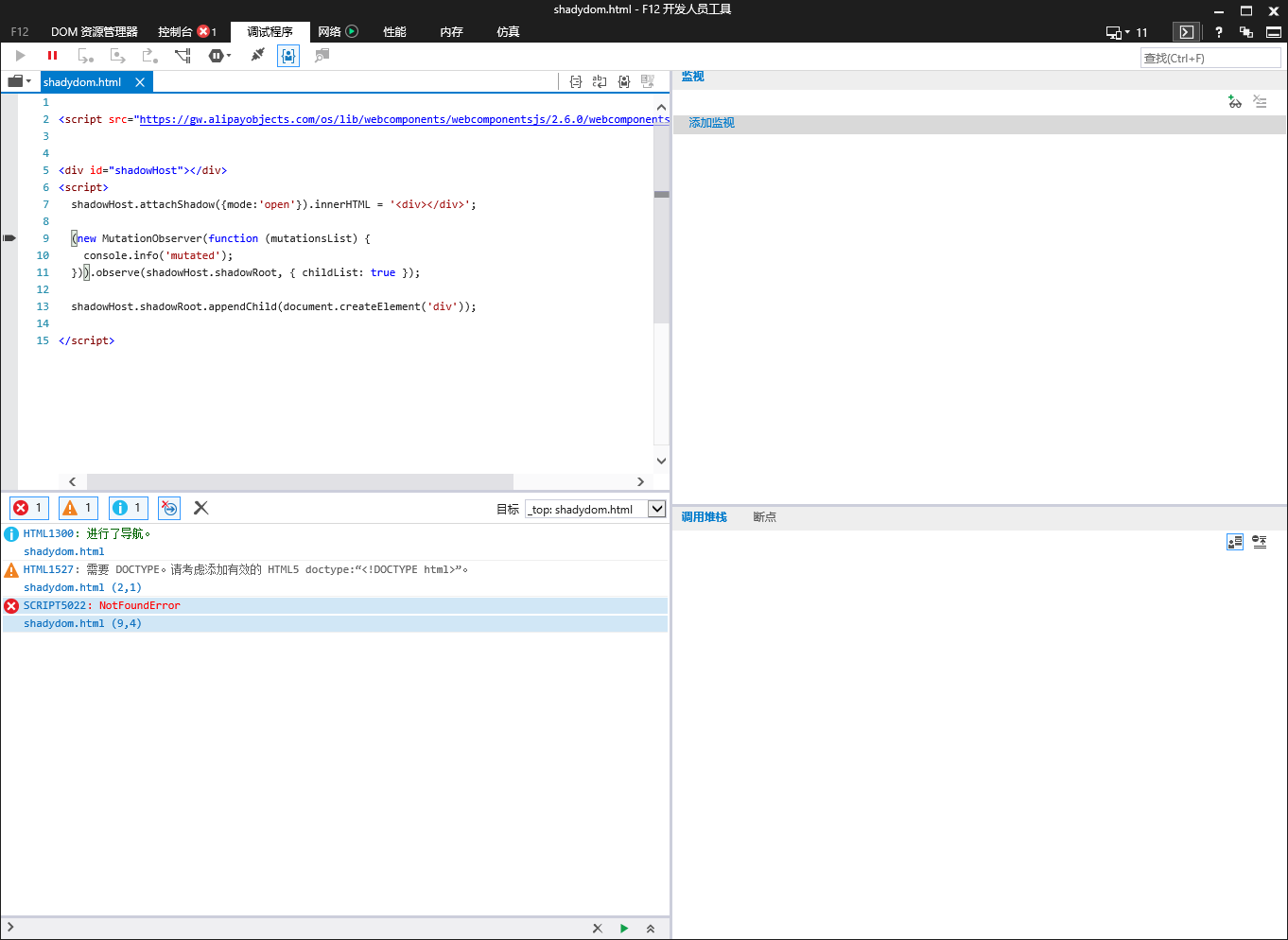1288x940 pixels.
Task: Click the library code braces icon
Action: pyautogui.click(x=624, y=81)
